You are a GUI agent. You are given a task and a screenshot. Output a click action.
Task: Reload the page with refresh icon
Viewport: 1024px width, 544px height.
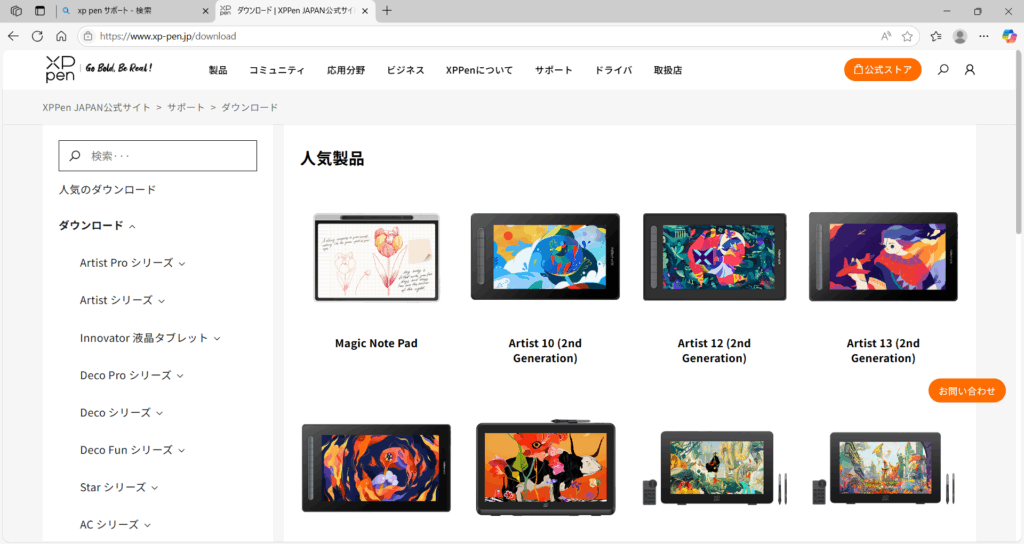(x=37, y=36)
